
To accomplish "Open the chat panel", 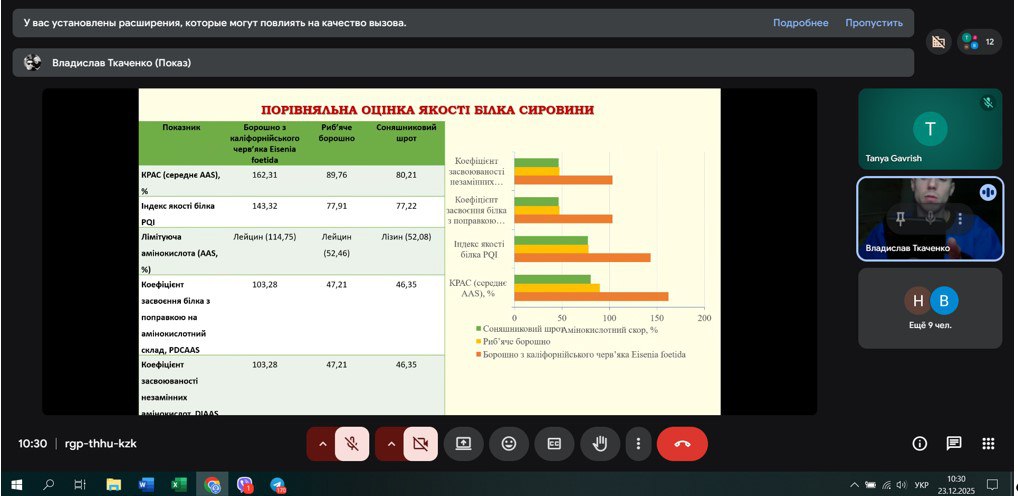I will 954,443.
